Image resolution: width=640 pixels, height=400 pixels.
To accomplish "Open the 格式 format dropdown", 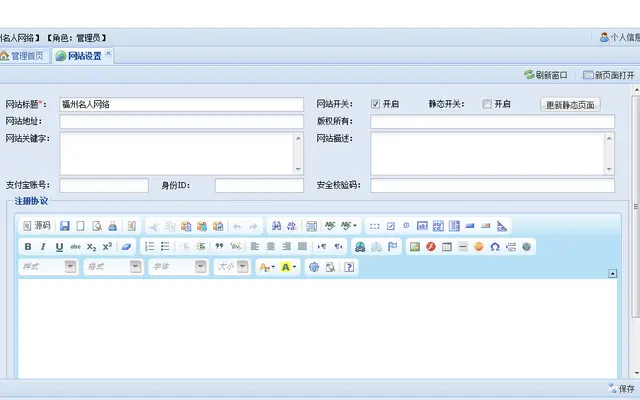I will [x=113, y=267].
